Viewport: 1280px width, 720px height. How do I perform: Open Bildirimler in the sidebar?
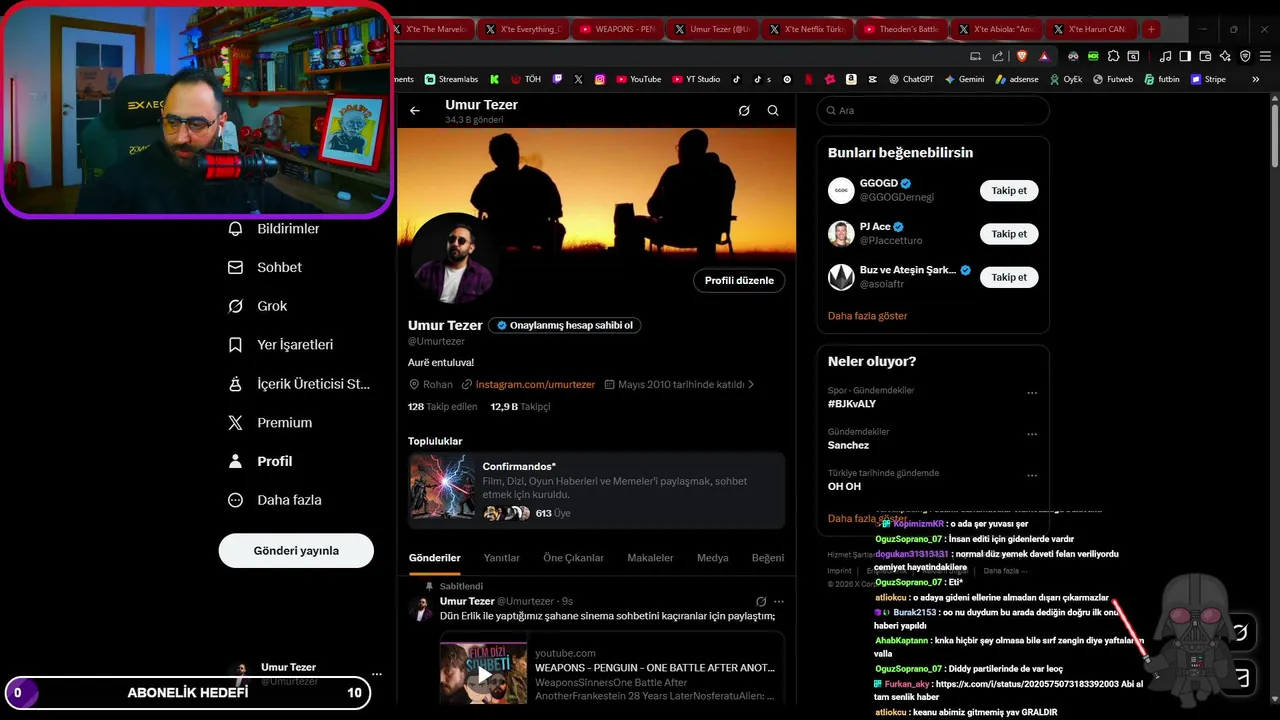click(x=274, y=229)
